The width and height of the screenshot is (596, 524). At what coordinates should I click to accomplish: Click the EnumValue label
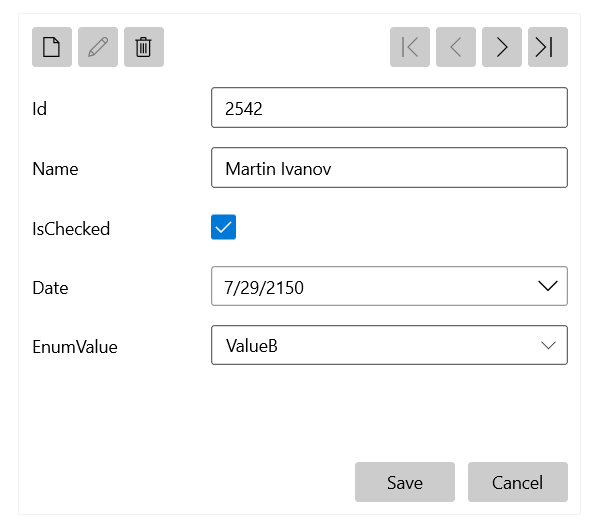click(x=75, y=347)
